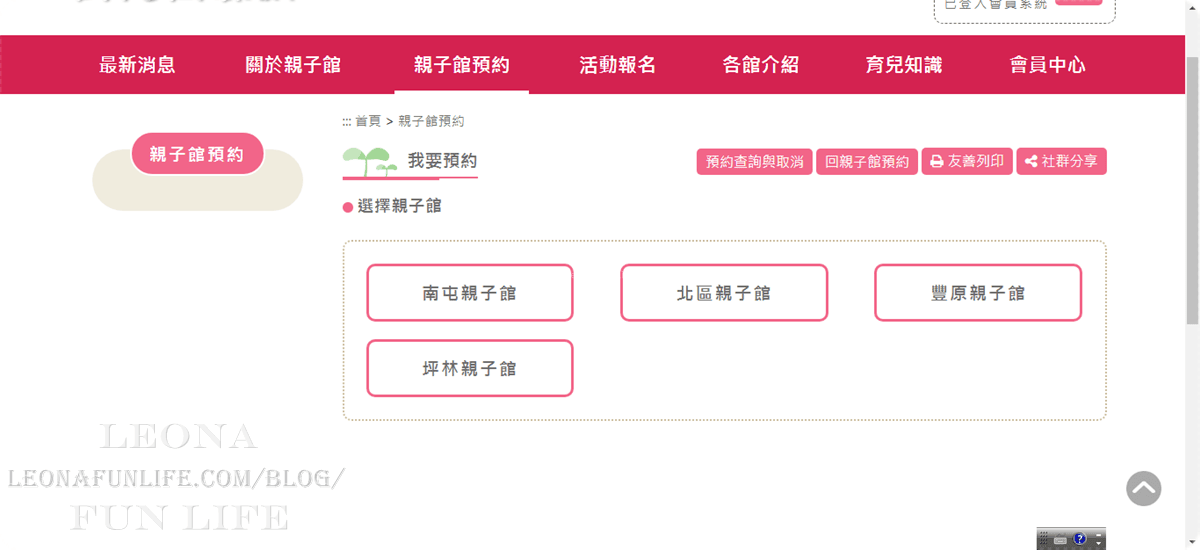Click 預約查詢與取消 button
This screenshot has height=550, width=1200.
point(754,162)
